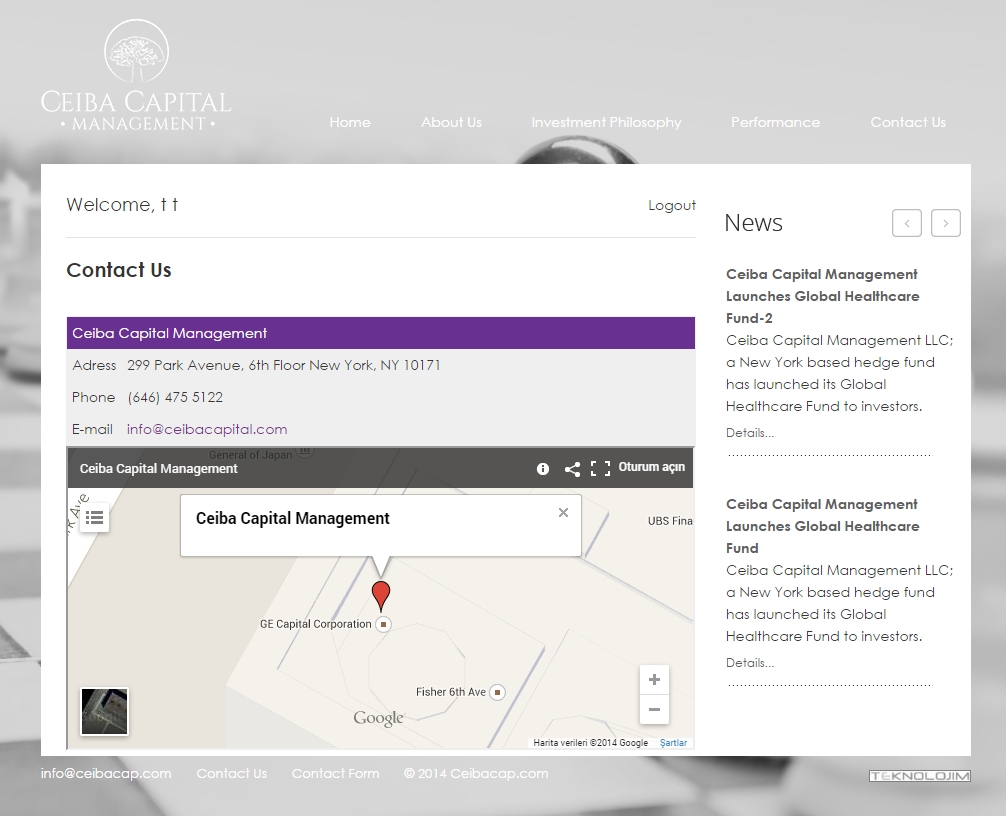Click the Harita verileri ©2014 Google attribution
The image size is (1006, 816).
coord(590,743)
